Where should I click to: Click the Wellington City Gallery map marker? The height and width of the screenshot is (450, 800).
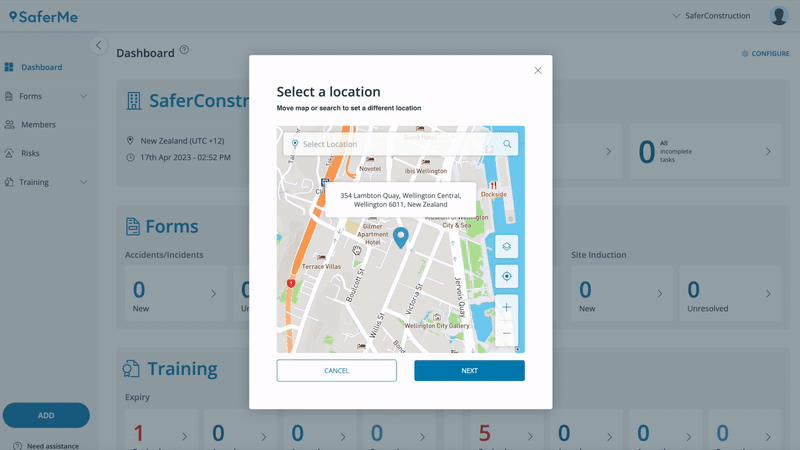[437, 317]
